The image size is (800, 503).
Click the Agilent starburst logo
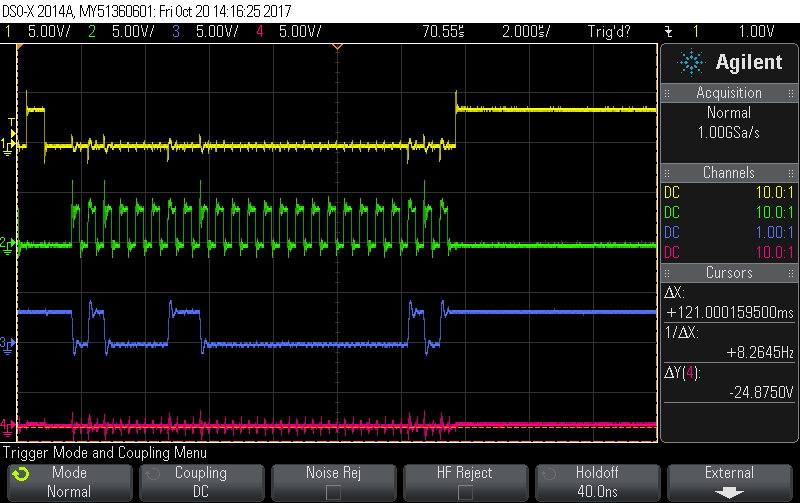(691, 62)
